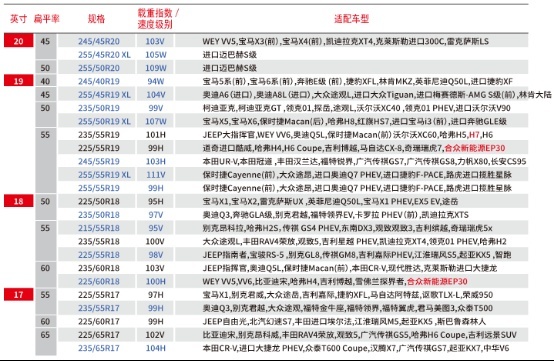Screen dimensions: 554x361
Task: Select the red 19 inch badge
Action: click(x=19, y=81)
